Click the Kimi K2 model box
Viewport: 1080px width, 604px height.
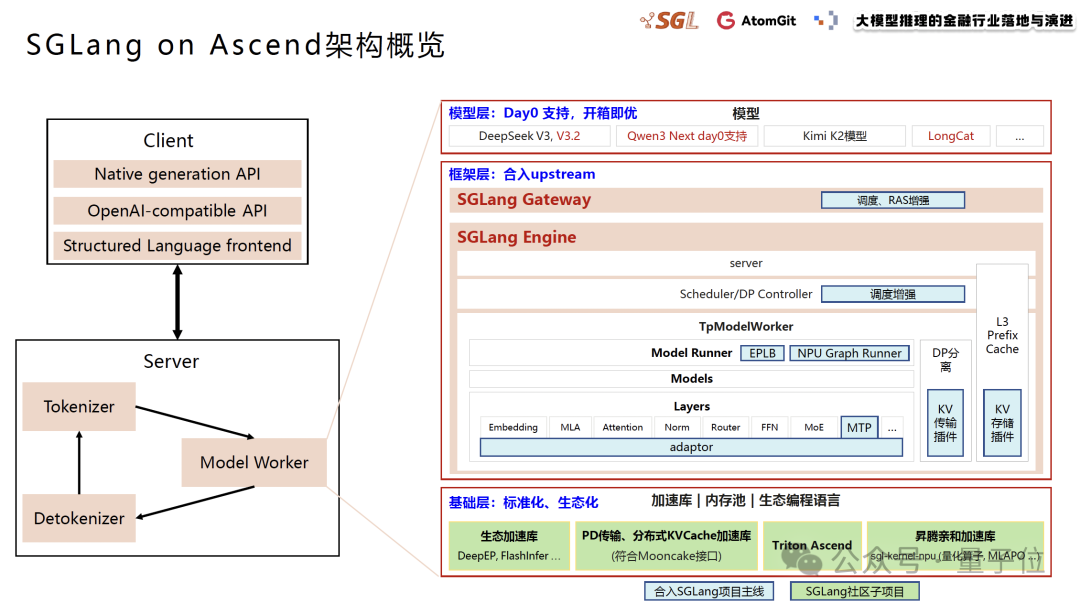[x=835, y=136]
